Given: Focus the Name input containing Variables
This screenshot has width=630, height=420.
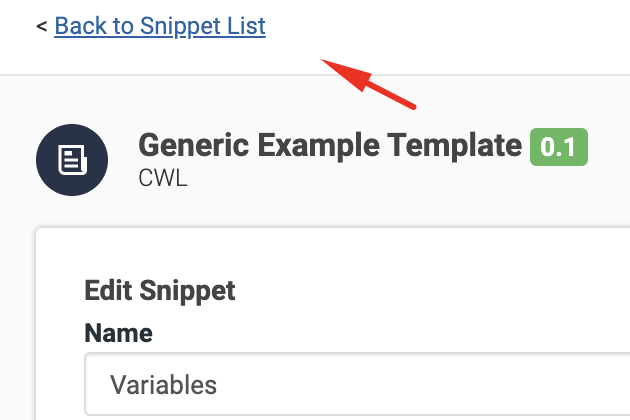Looking at the screenshot, I should pyautogui.click(x=357, y=384).
